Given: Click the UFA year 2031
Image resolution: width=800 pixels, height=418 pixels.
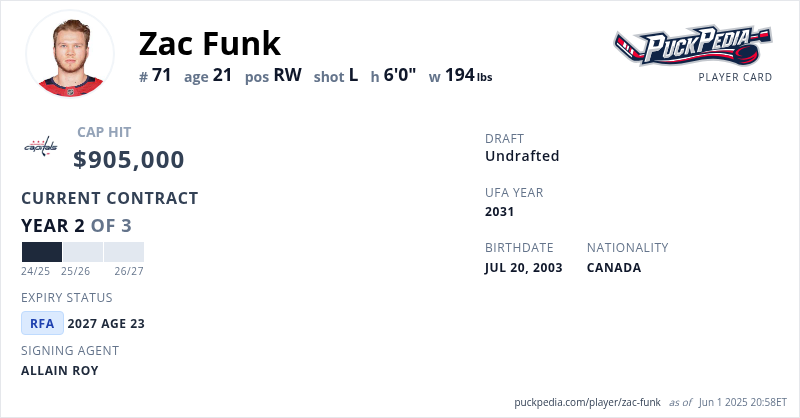Looking at the screenshot, I should tap(499, 211).
